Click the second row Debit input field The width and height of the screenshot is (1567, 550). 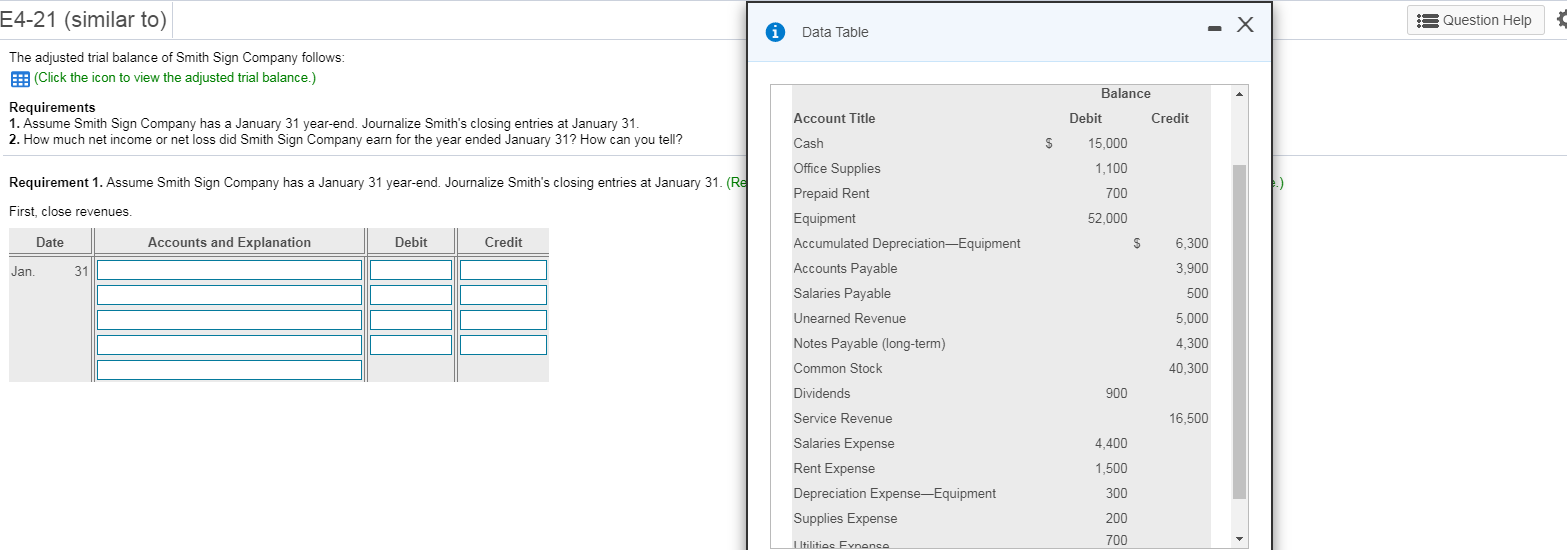point(411,295)
